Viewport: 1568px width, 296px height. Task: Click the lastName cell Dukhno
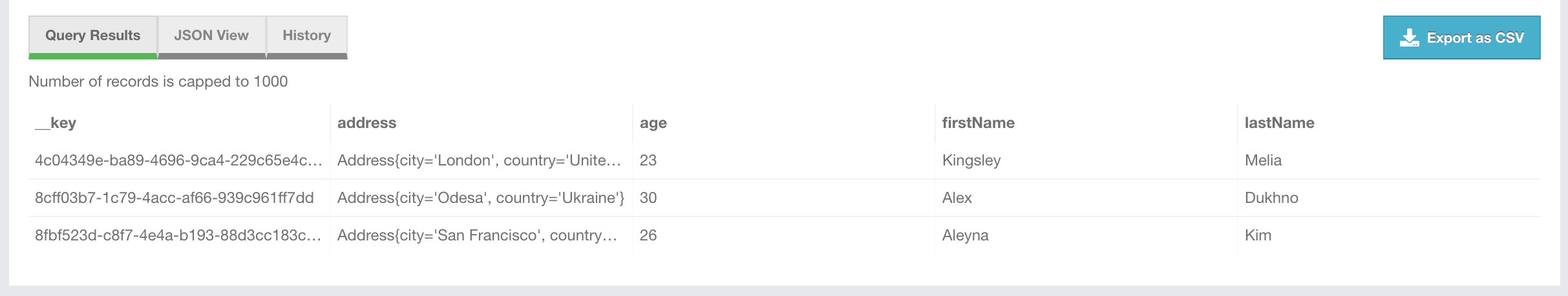(x=1271, y=198)
